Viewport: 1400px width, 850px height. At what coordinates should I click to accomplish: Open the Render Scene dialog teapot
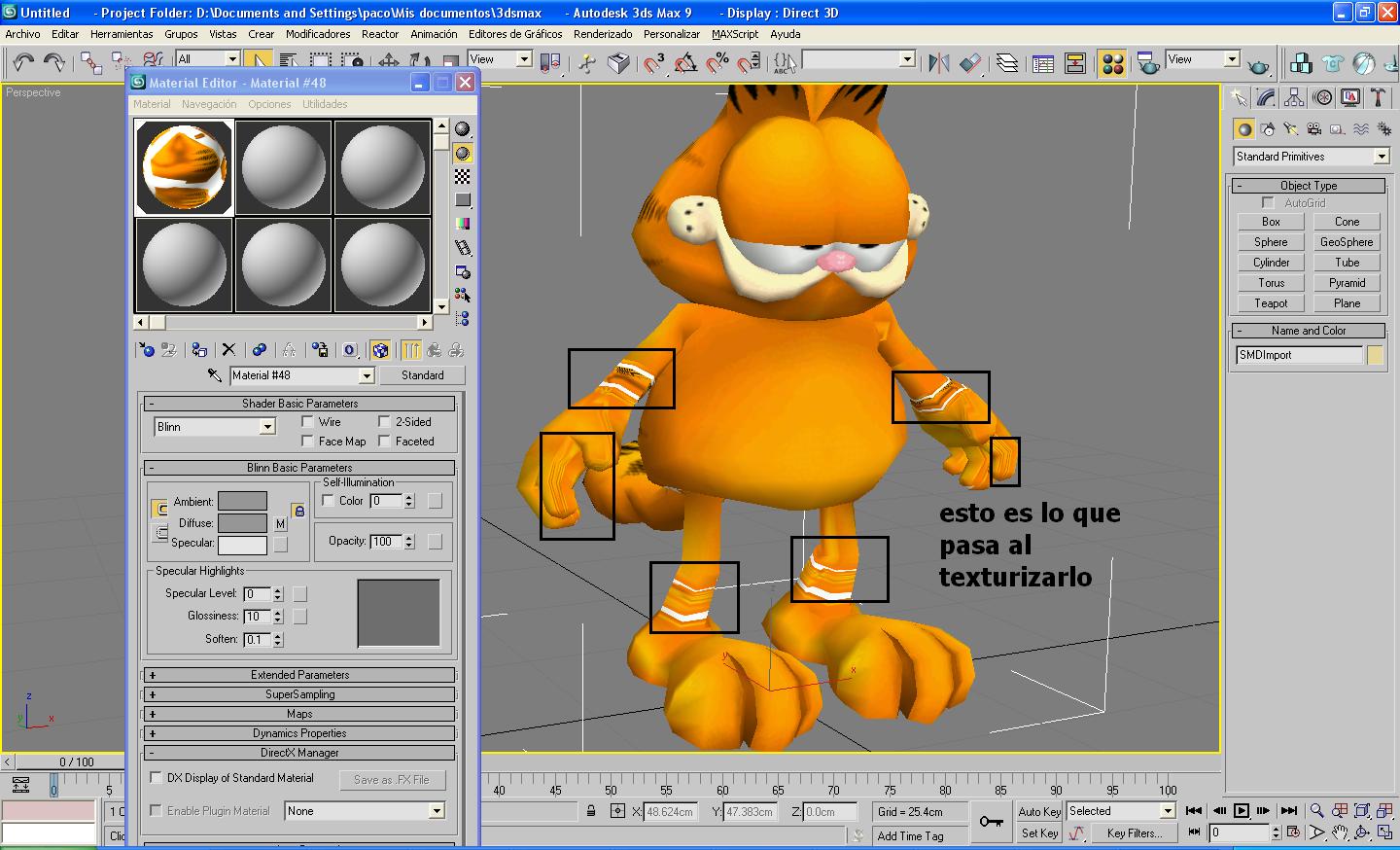tap(1148, 63)
